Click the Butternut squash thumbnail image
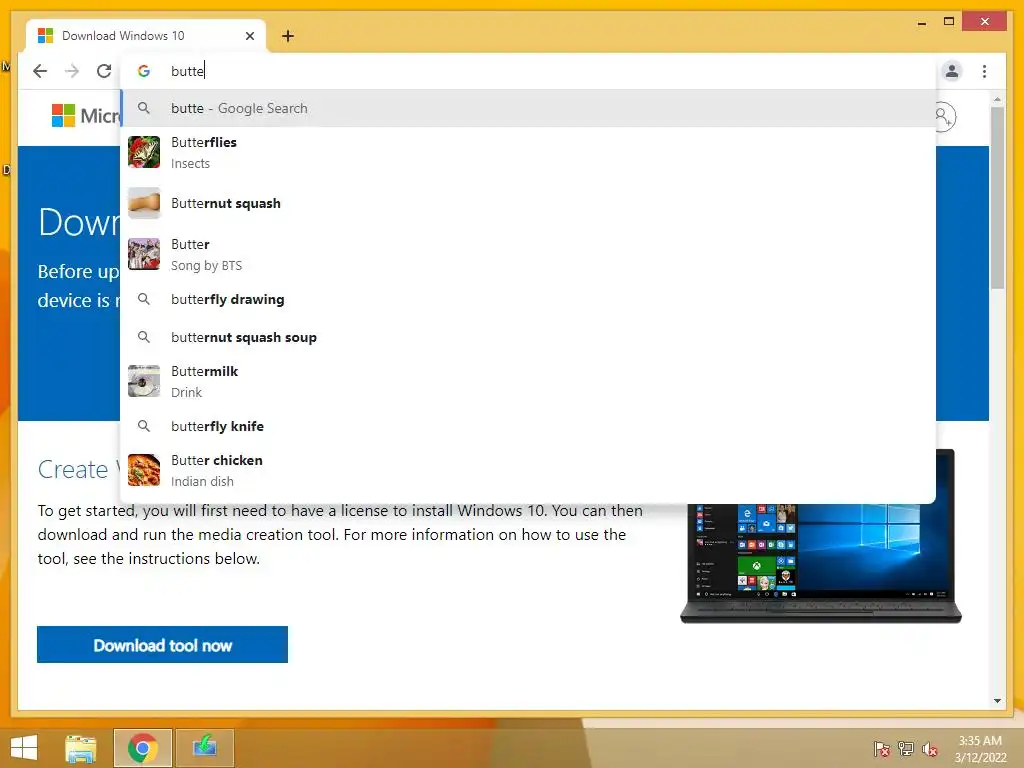Image resolution: width=1024 pixels, height=768 pixels. pos(144,203)
